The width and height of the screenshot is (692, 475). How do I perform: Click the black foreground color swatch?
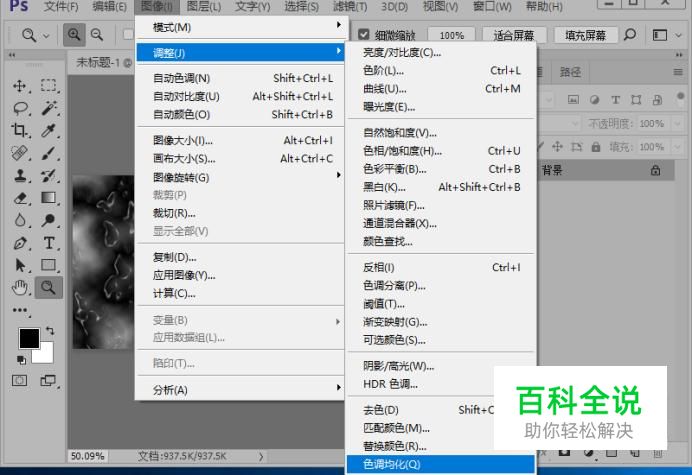[x=29, y=339]
